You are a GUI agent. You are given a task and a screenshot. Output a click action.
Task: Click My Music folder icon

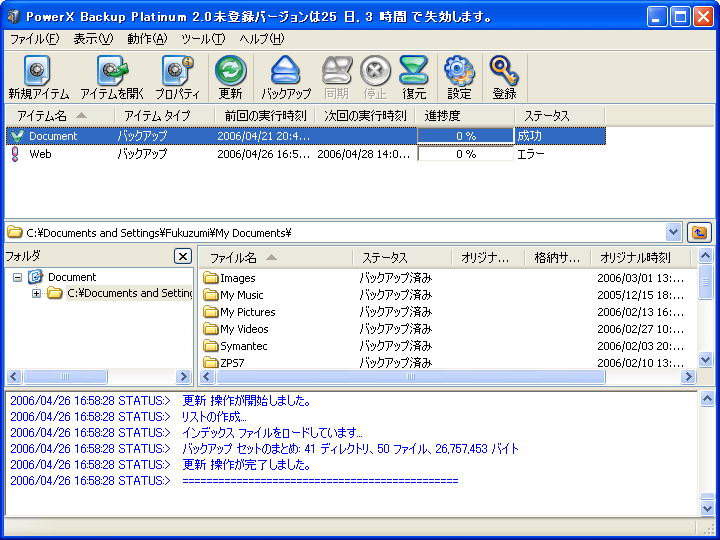tap(210, 295)
